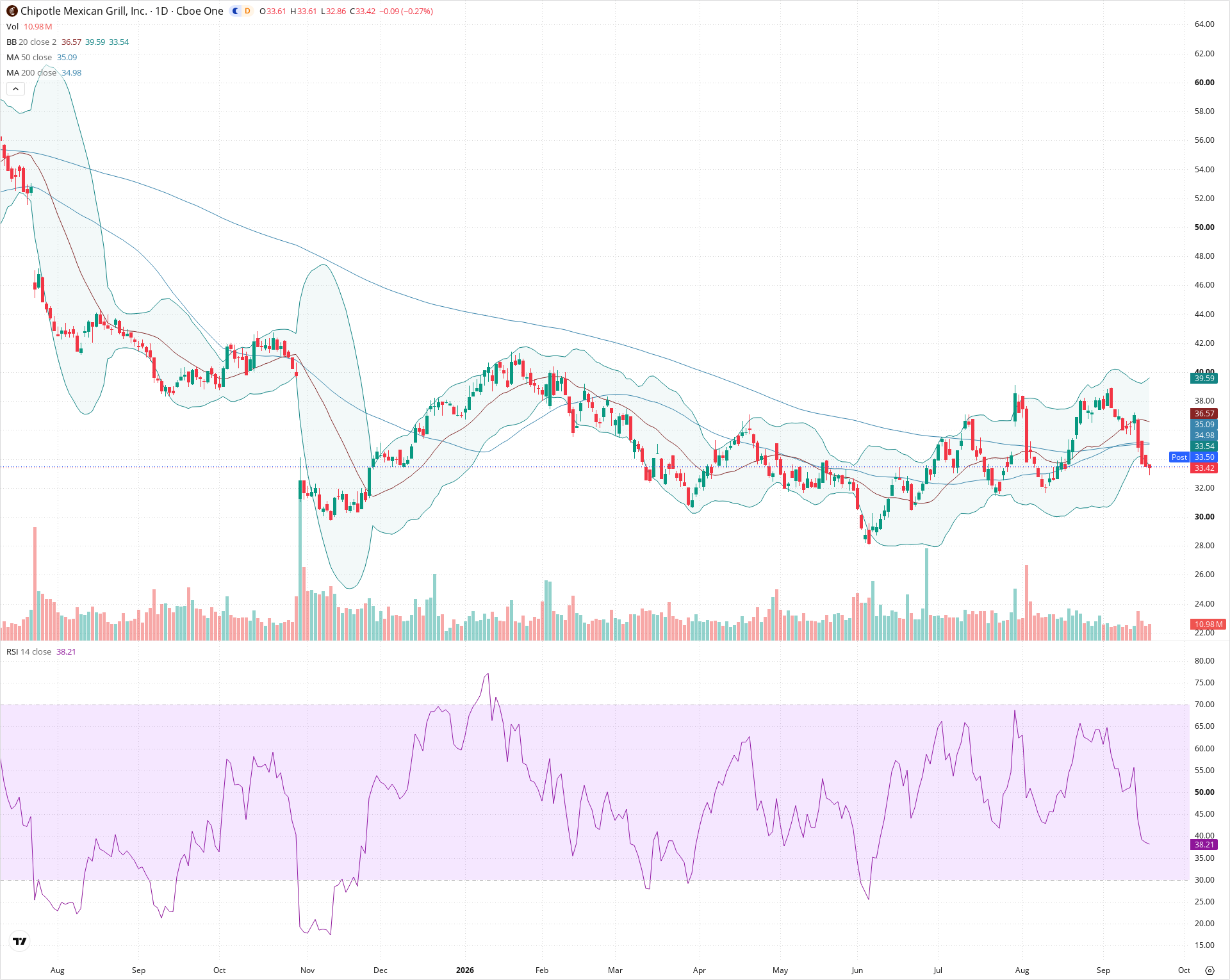Click the −0.09 (−0.27%) change value in header
The image size is (1230, 980).
coord(406,12)
